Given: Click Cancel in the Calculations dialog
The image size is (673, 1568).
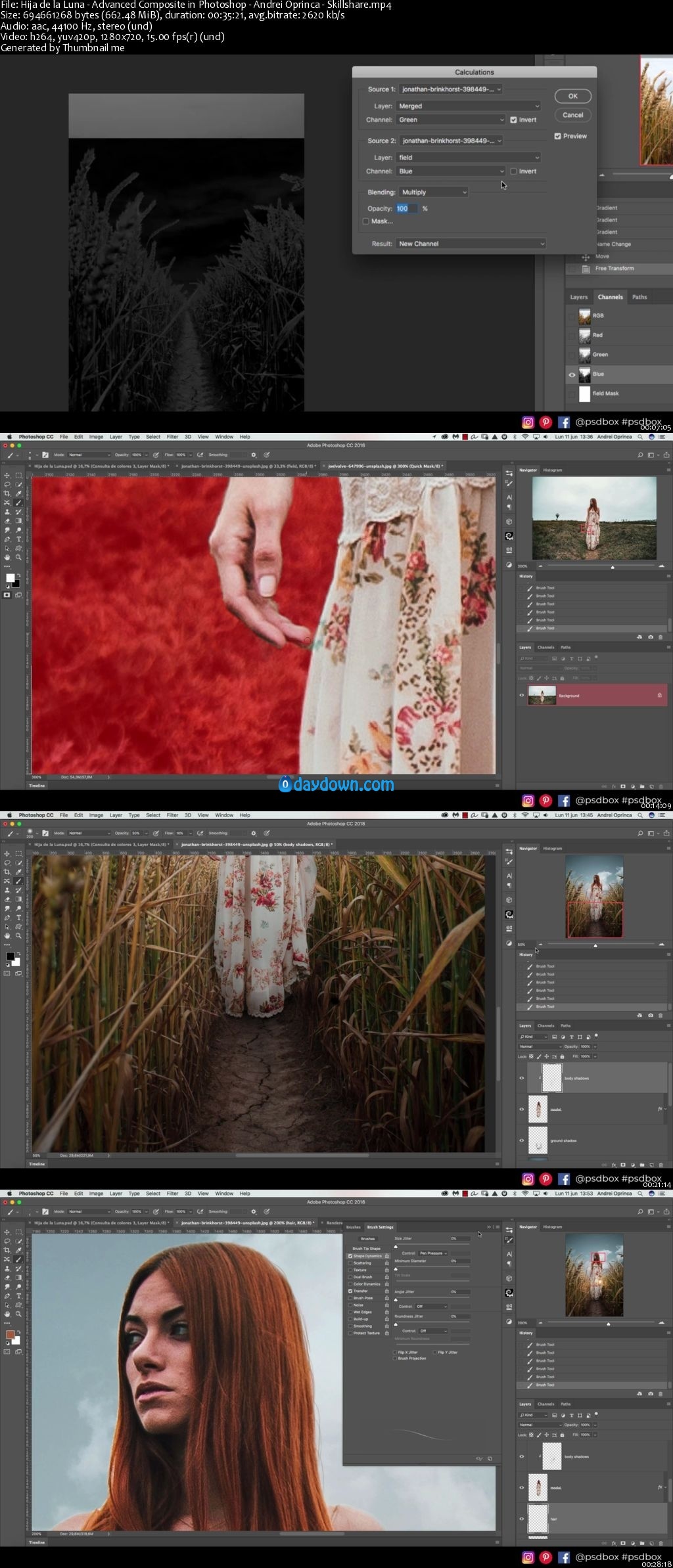Looking at the screenshot, I should pos(573,115).
